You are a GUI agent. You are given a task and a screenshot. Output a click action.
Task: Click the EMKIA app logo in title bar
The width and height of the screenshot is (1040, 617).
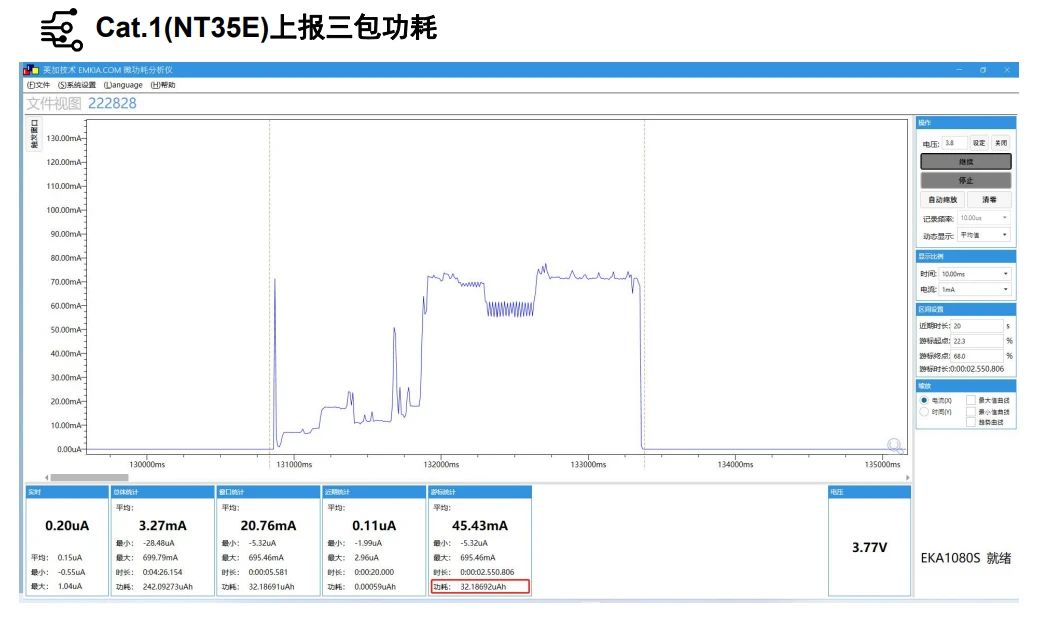(30, 70)
